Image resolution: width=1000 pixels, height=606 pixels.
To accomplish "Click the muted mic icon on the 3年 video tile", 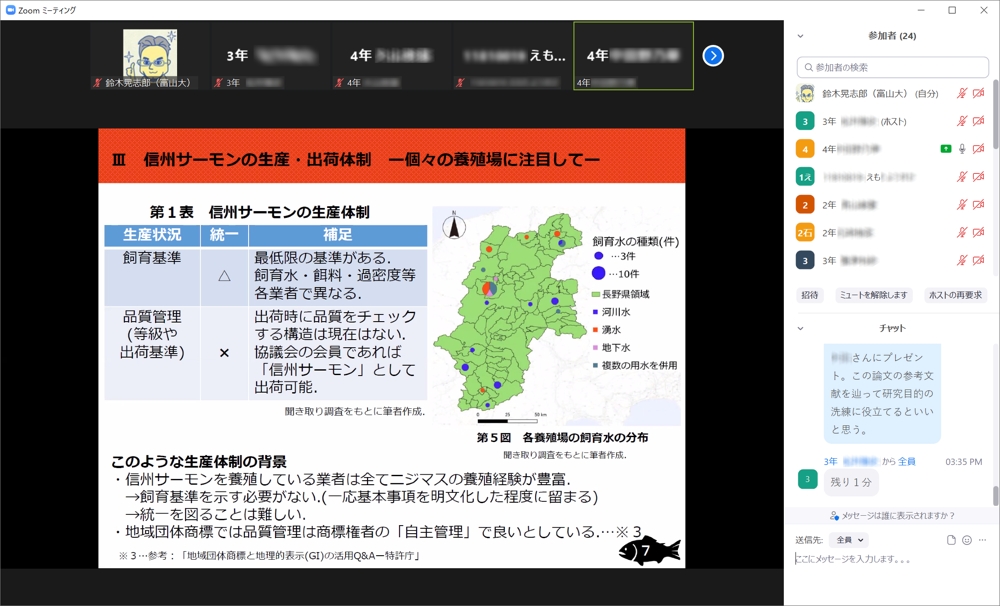I will click(218, 83).
